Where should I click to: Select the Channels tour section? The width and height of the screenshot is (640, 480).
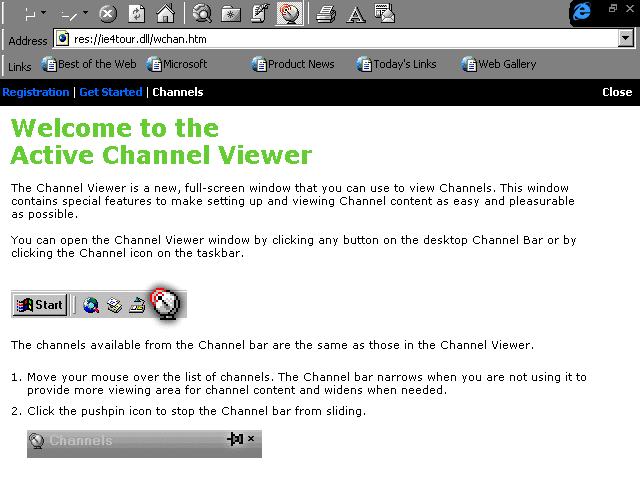[x=178, y=92]
